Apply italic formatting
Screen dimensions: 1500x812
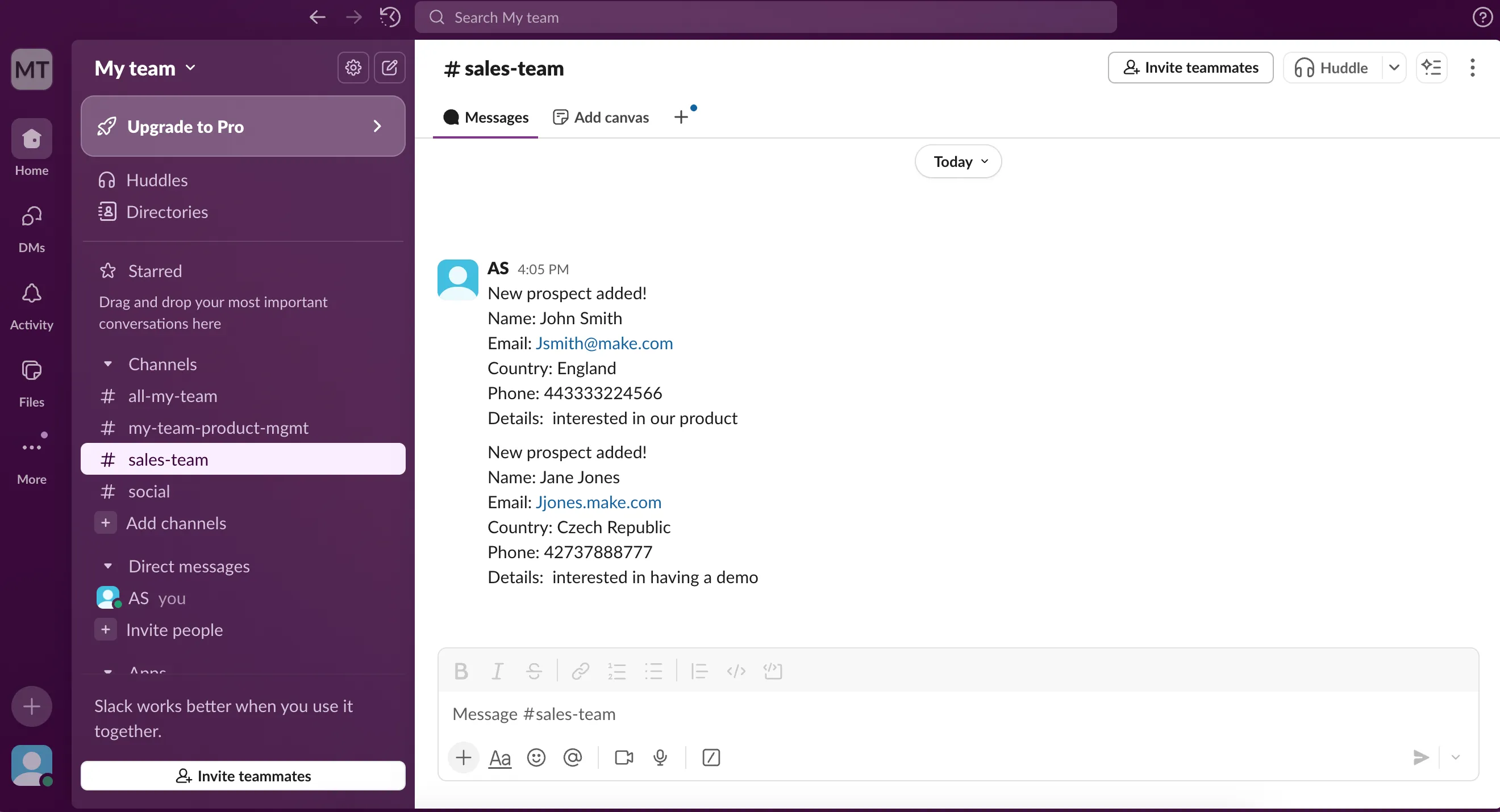click(x=497, y=671)
